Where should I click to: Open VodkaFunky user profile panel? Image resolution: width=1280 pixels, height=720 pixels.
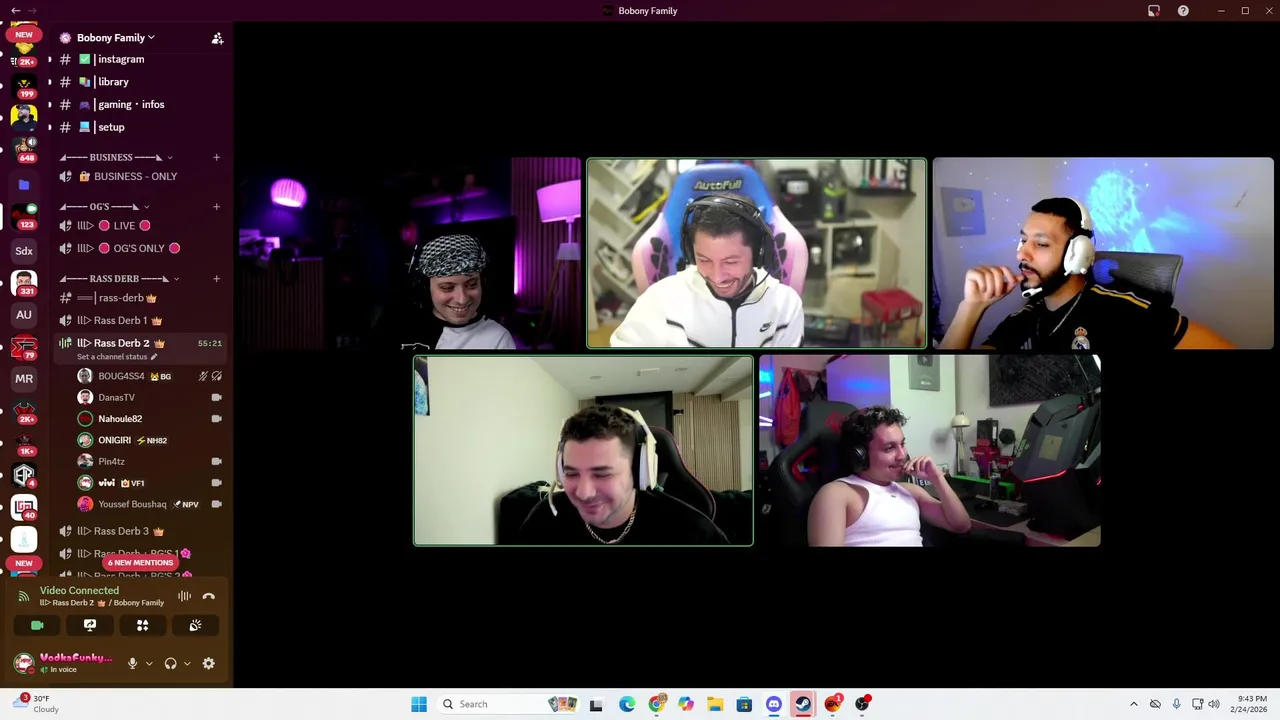tap(66, 663)
